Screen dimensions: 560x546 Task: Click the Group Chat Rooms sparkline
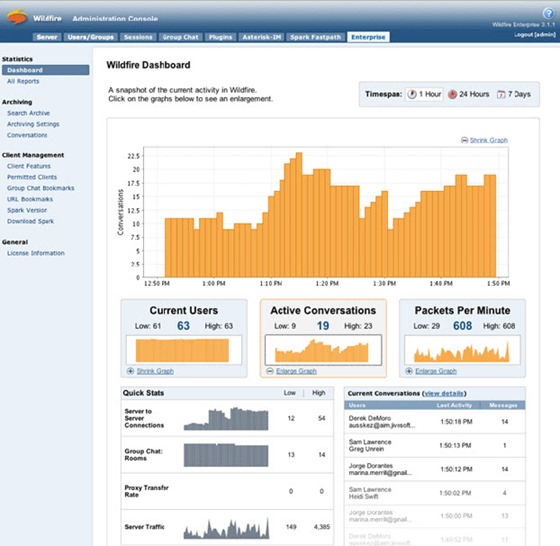pyautogui.click(x=226, y=455)
